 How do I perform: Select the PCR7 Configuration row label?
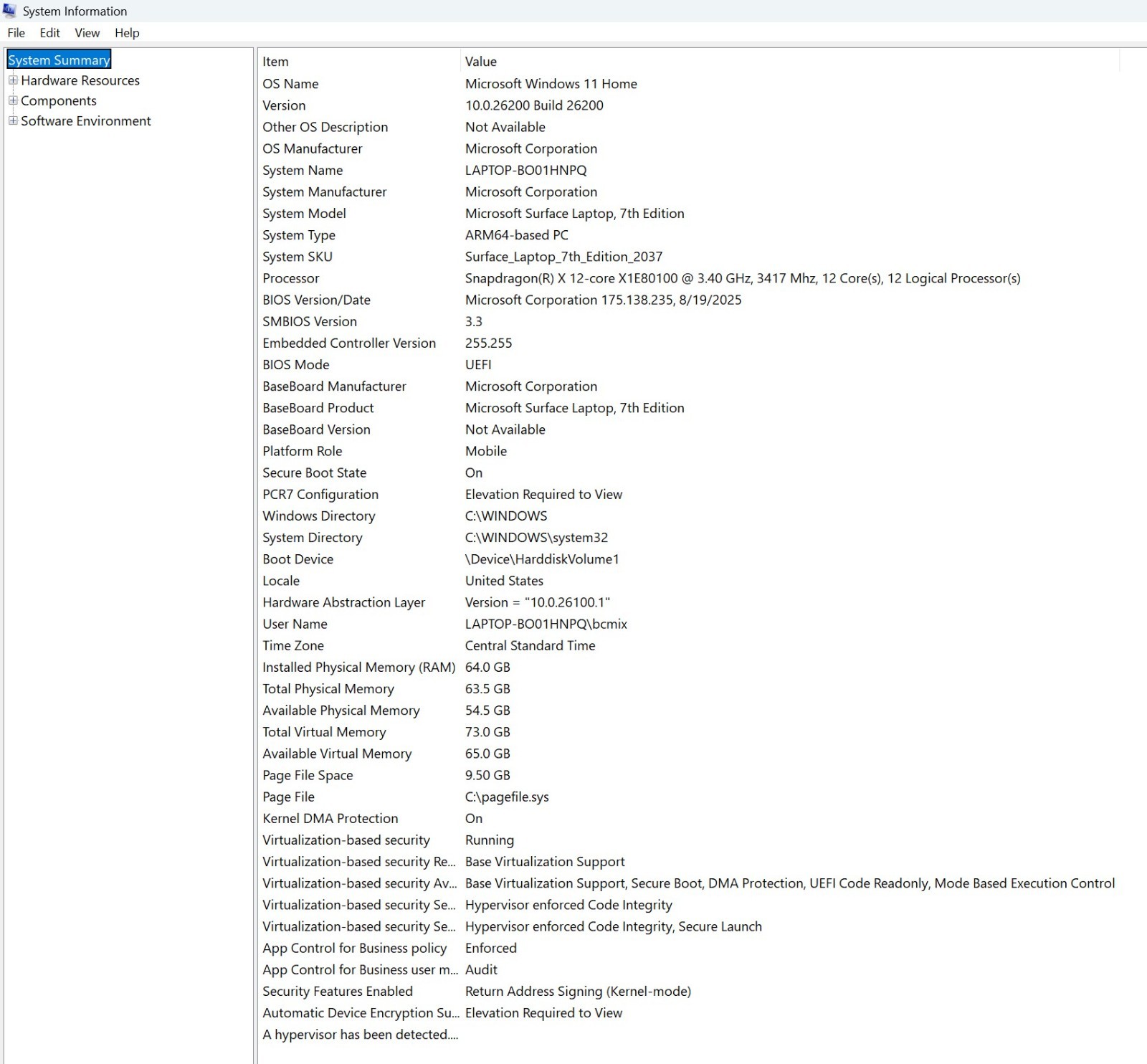click(x=320, y=494)
